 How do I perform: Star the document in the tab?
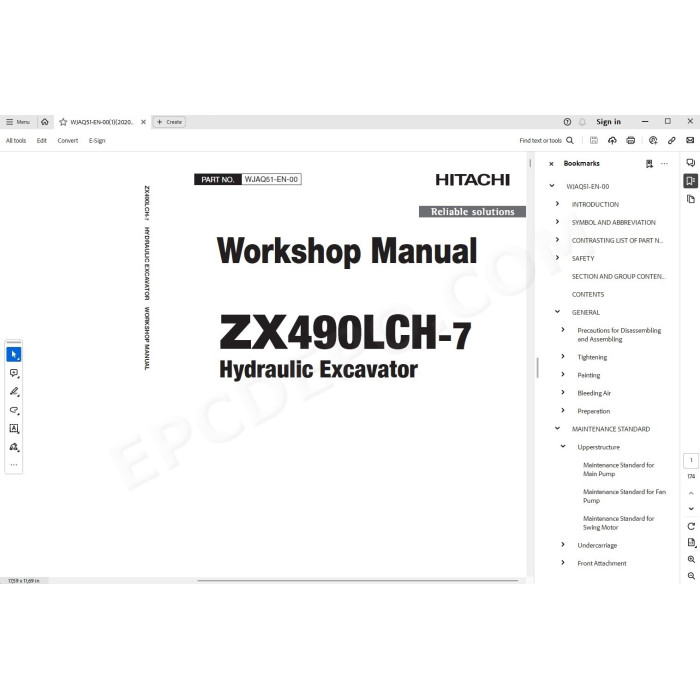(x=63, y=122)
